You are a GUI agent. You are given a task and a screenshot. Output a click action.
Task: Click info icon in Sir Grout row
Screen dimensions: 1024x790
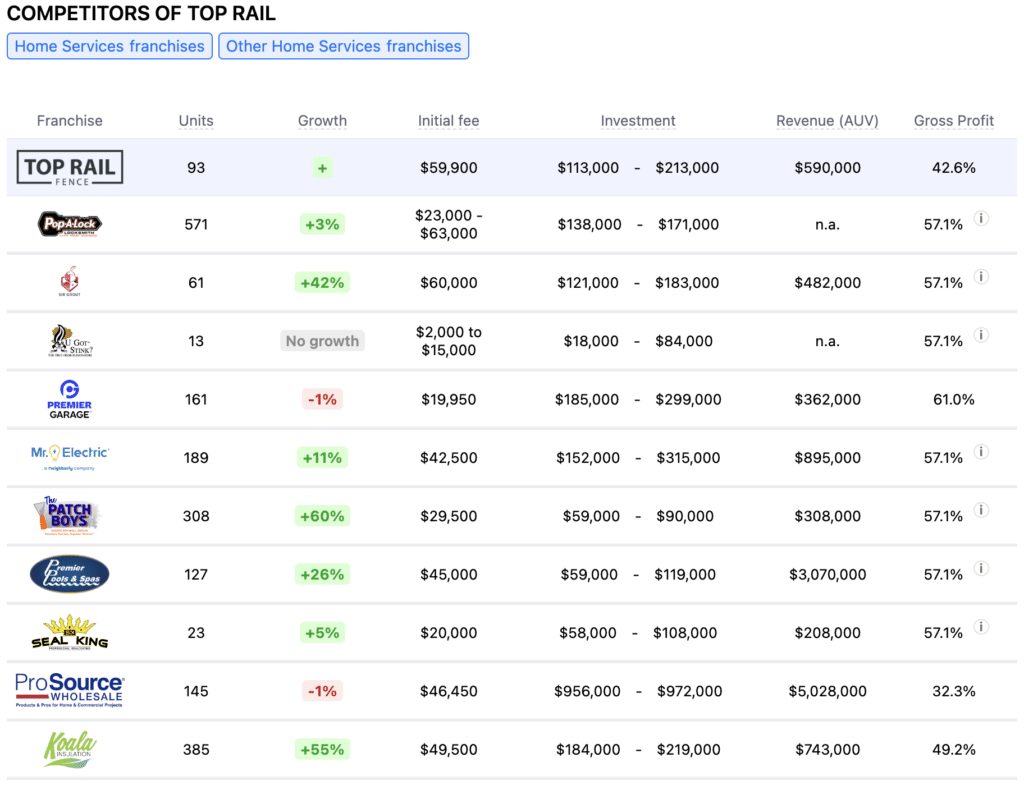pos(981,276)
